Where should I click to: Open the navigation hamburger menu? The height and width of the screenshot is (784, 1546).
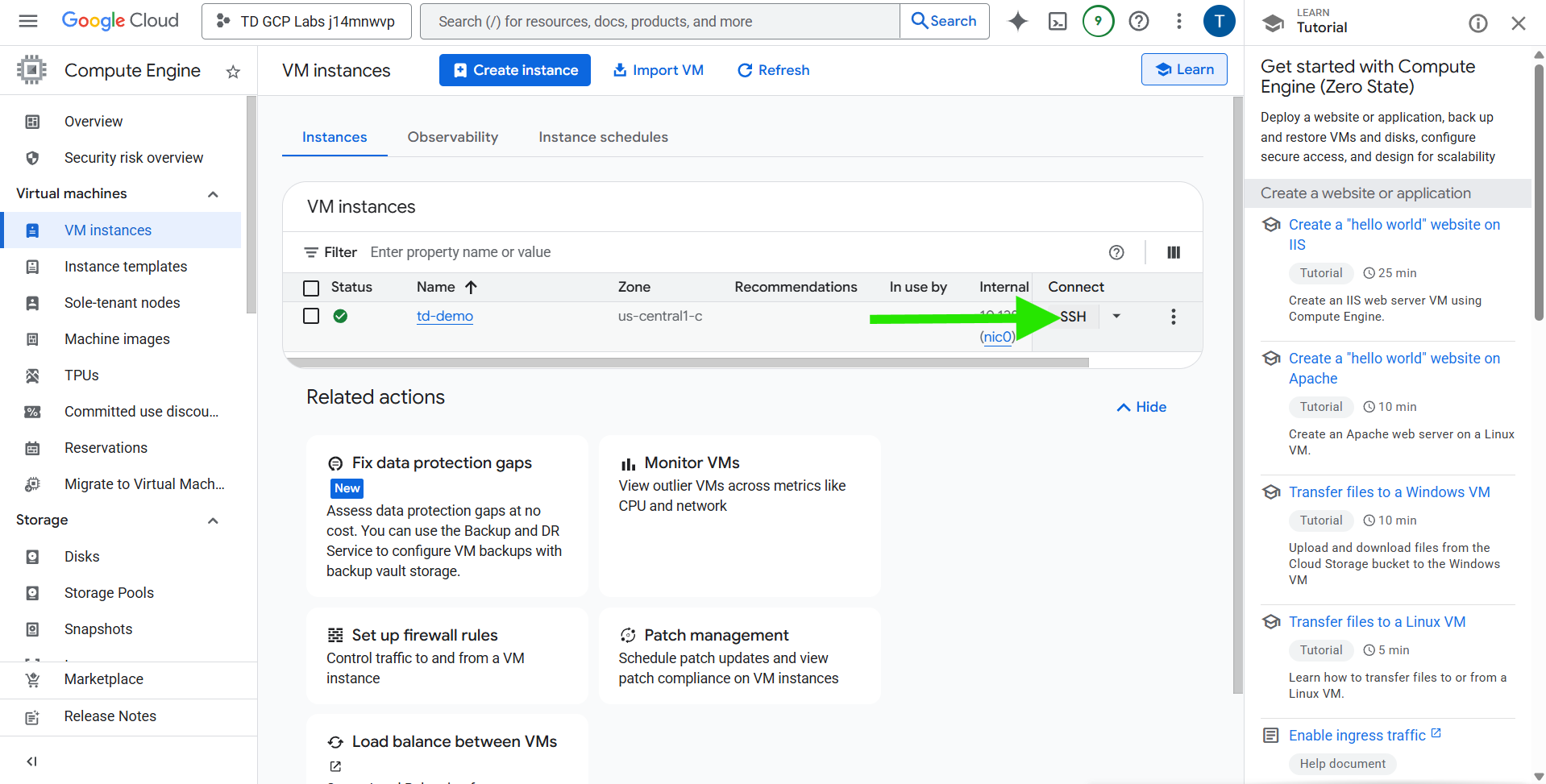pyautogui.click(x=28, y=21)
